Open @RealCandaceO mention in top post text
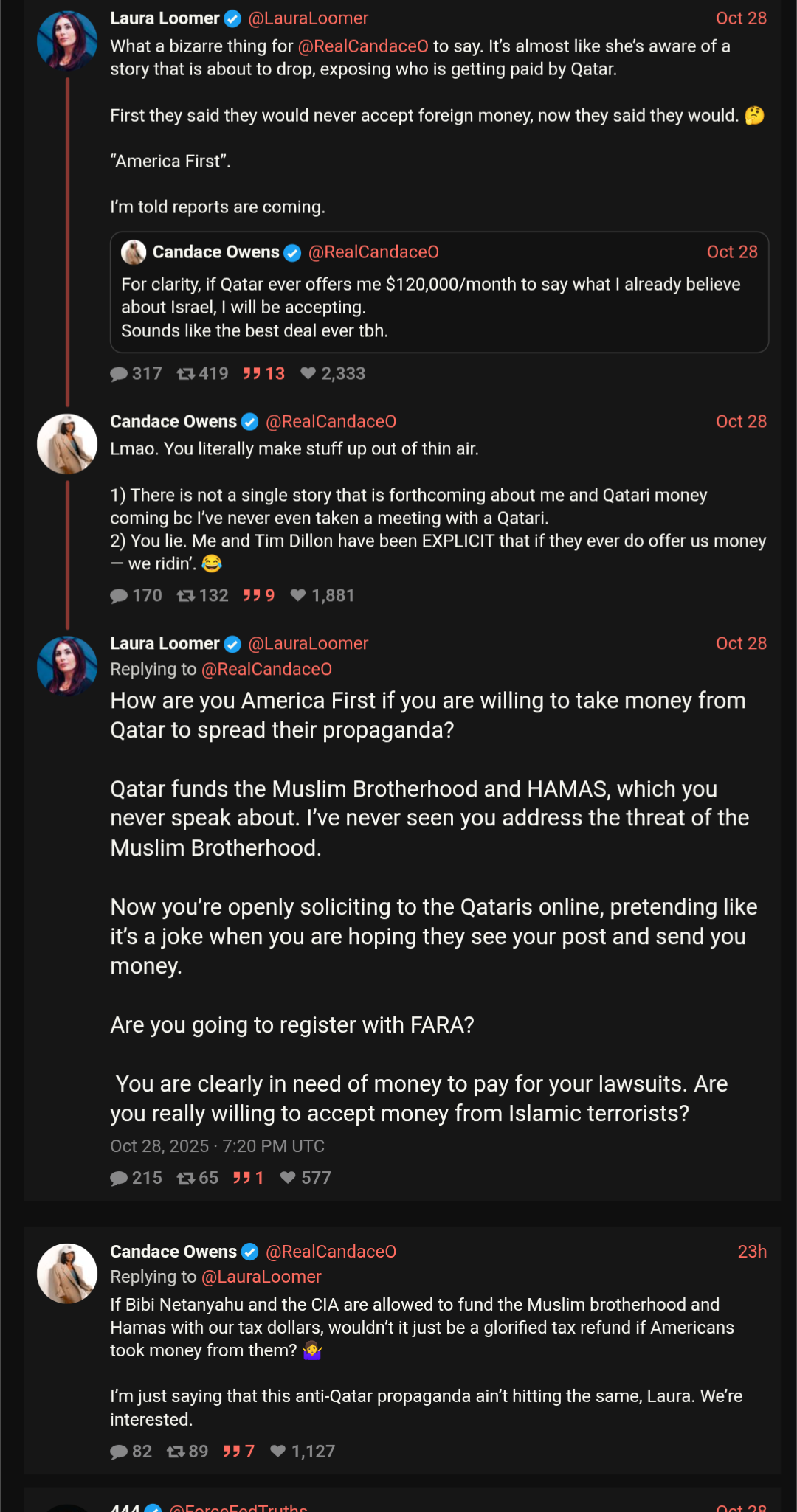 (363, 46)
